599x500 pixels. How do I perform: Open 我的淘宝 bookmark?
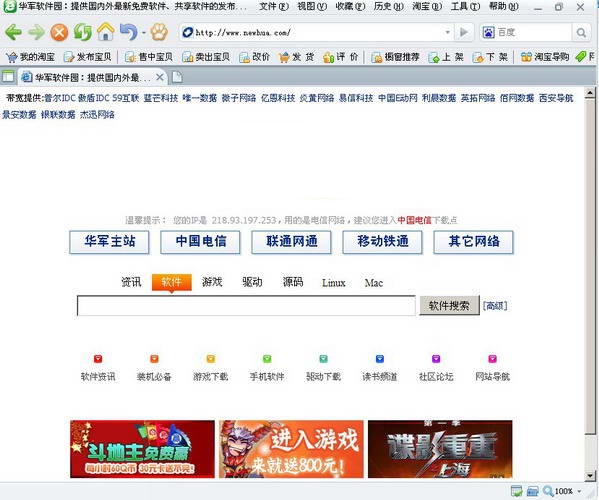coord(31,57)
